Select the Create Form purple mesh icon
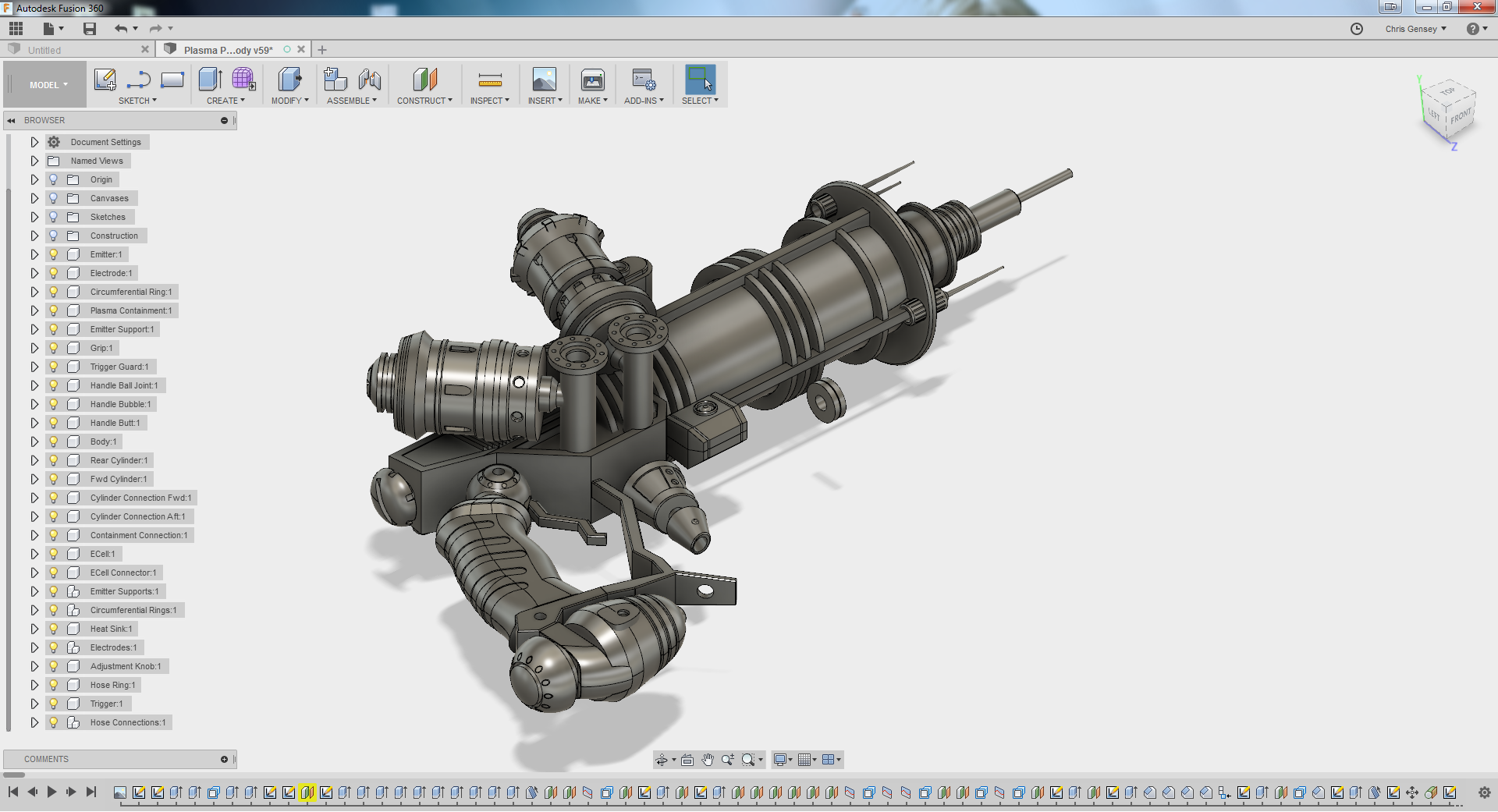 pyautogui.click(x=243, y=80)
